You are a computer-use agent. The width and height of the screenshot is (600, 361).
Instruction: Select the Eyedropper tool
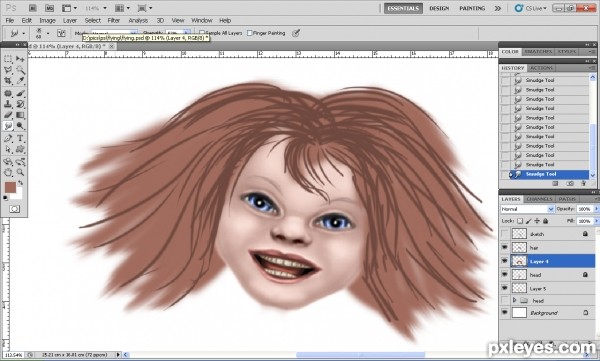[20, 80]
